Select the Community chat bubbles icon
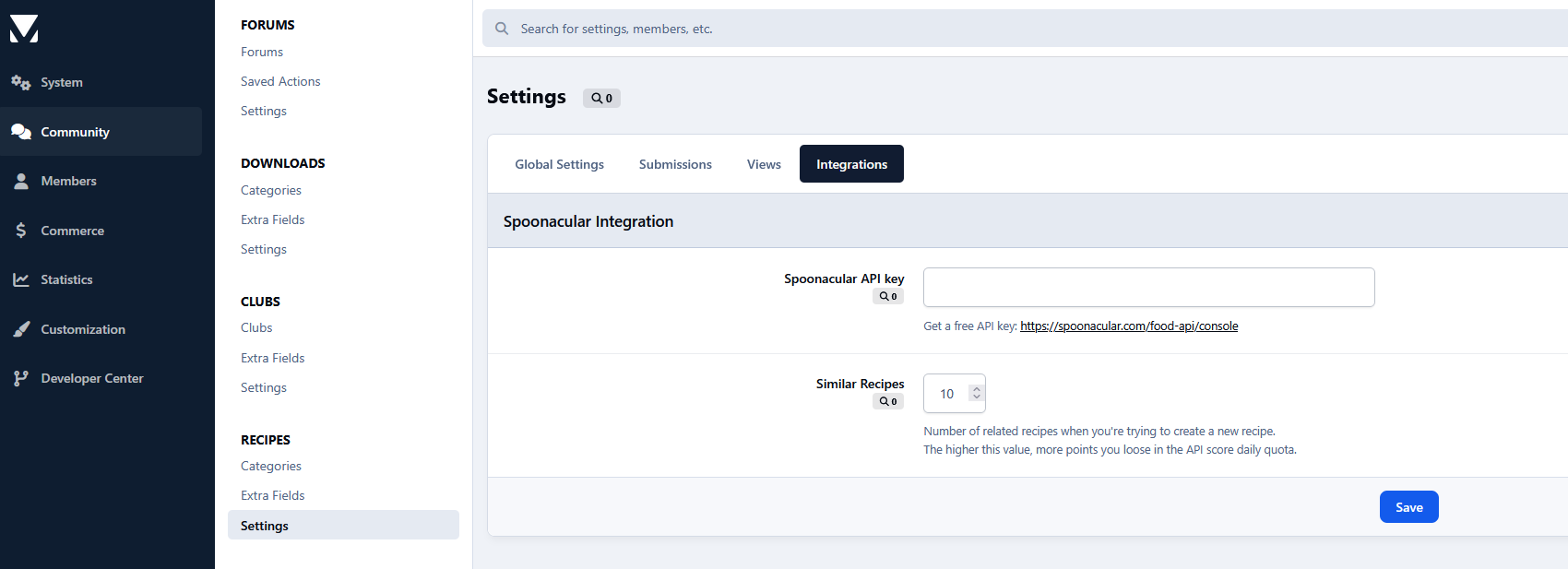Screen dimensions: 1568x569 pyautogui.click(x=21, y=132)
